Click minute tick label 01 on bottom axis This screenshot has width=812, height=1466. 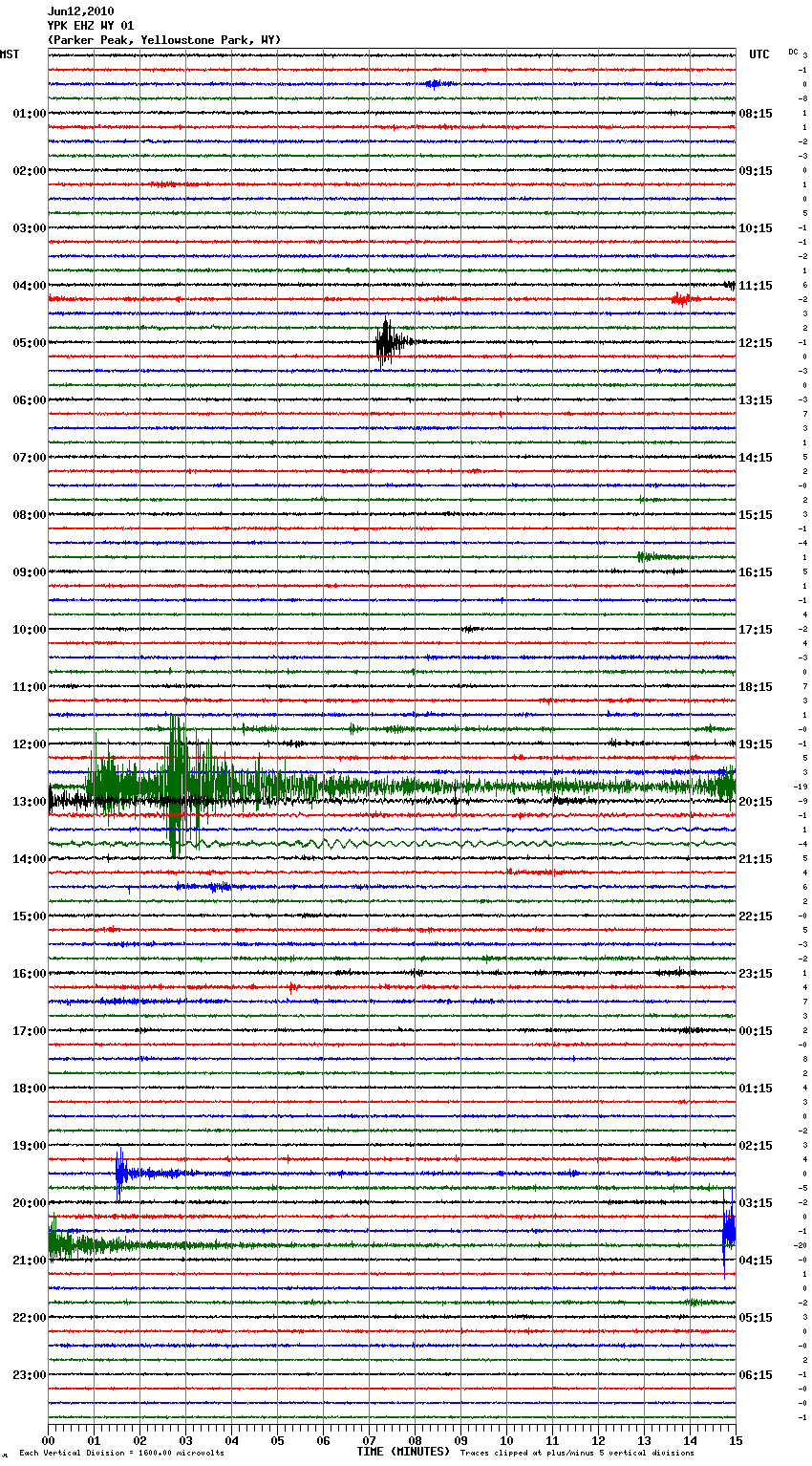(94, 1440)
